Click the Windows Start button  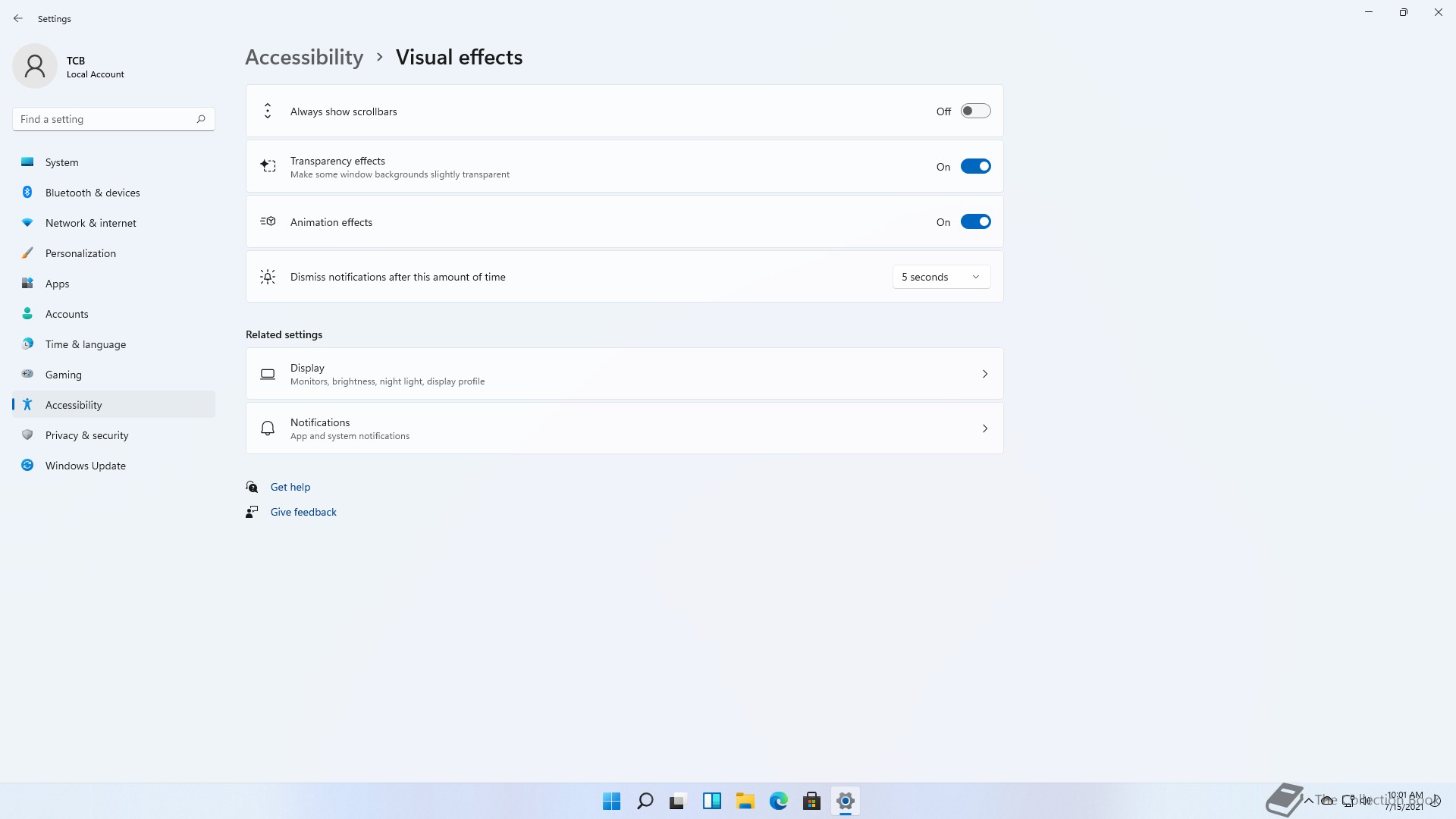point(611,801)
